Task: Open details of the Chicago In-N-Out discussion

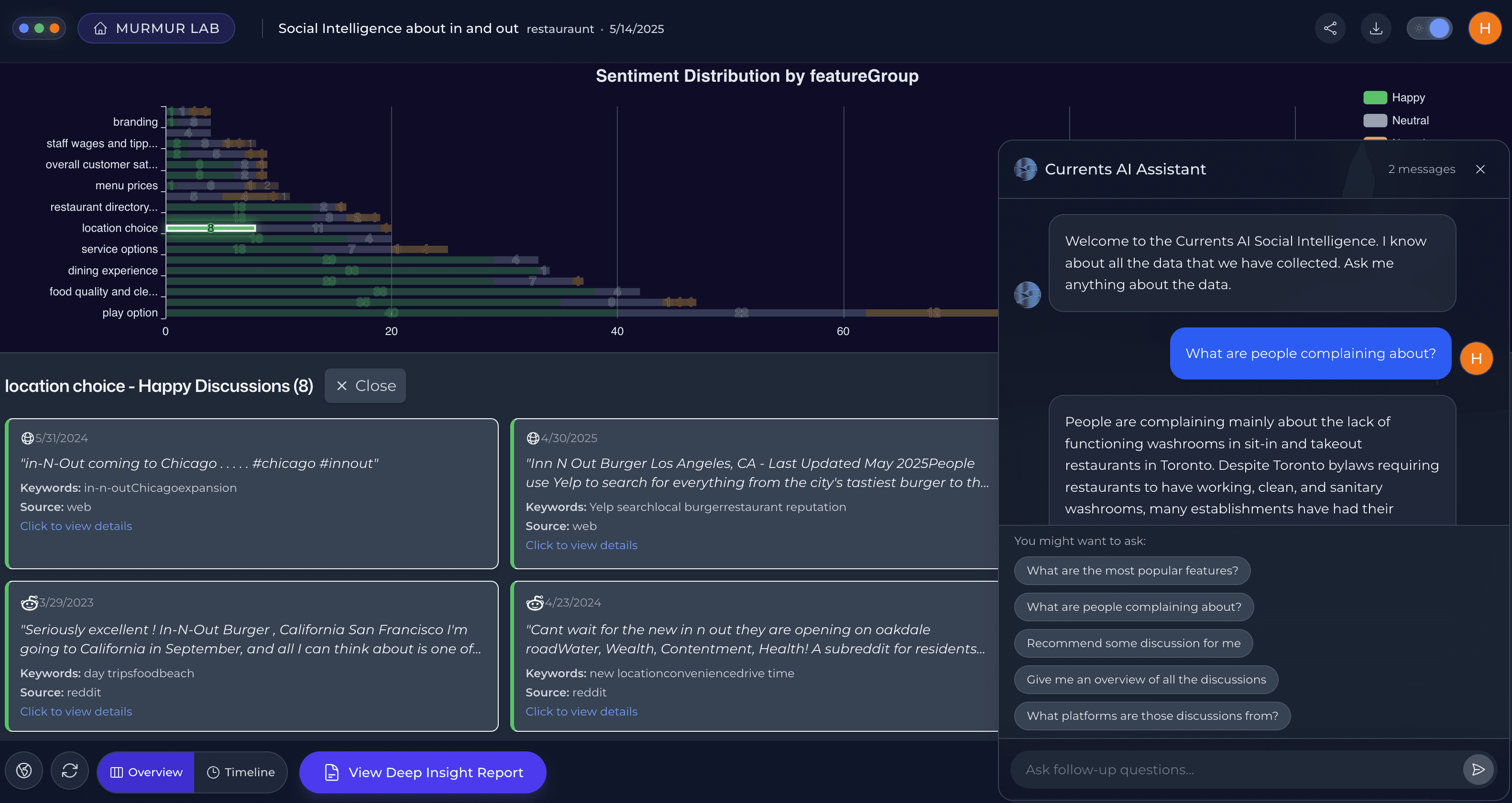Action: click(x=76, y=526)
